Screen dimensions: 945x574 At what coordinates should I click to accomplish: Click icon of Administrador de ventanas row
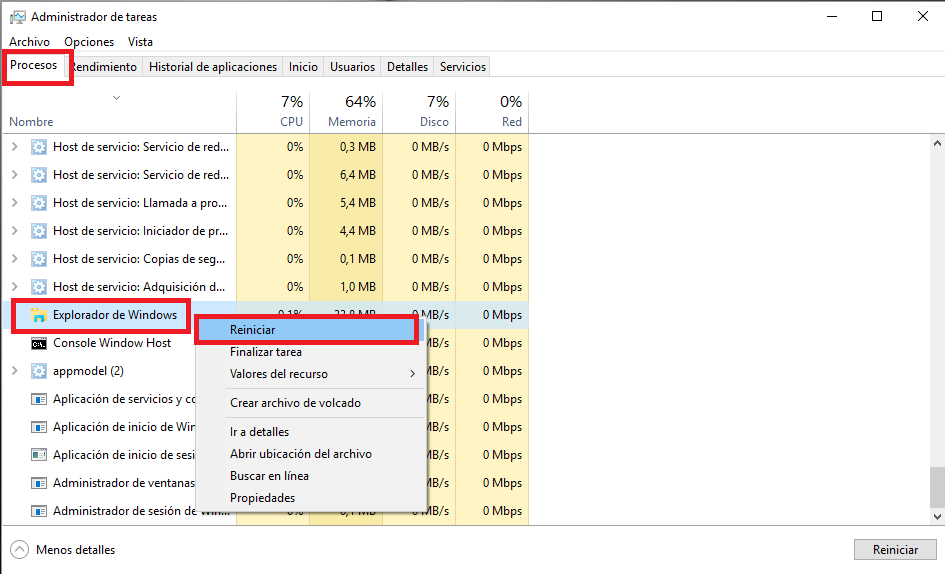point(39,483)
